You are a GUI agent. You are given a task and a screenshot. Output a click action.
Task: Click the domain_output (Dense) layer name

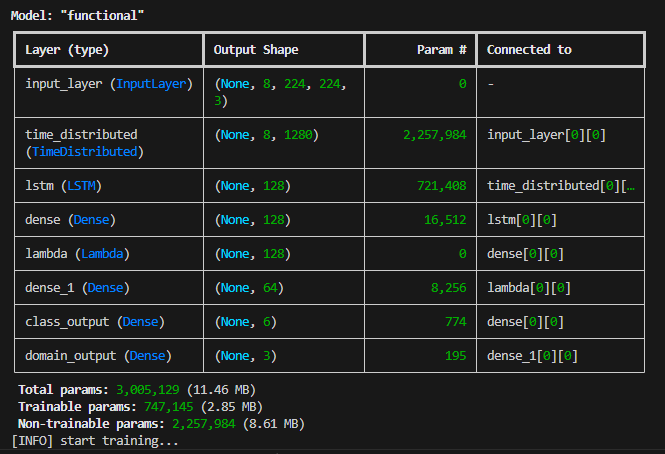[97, 356]
